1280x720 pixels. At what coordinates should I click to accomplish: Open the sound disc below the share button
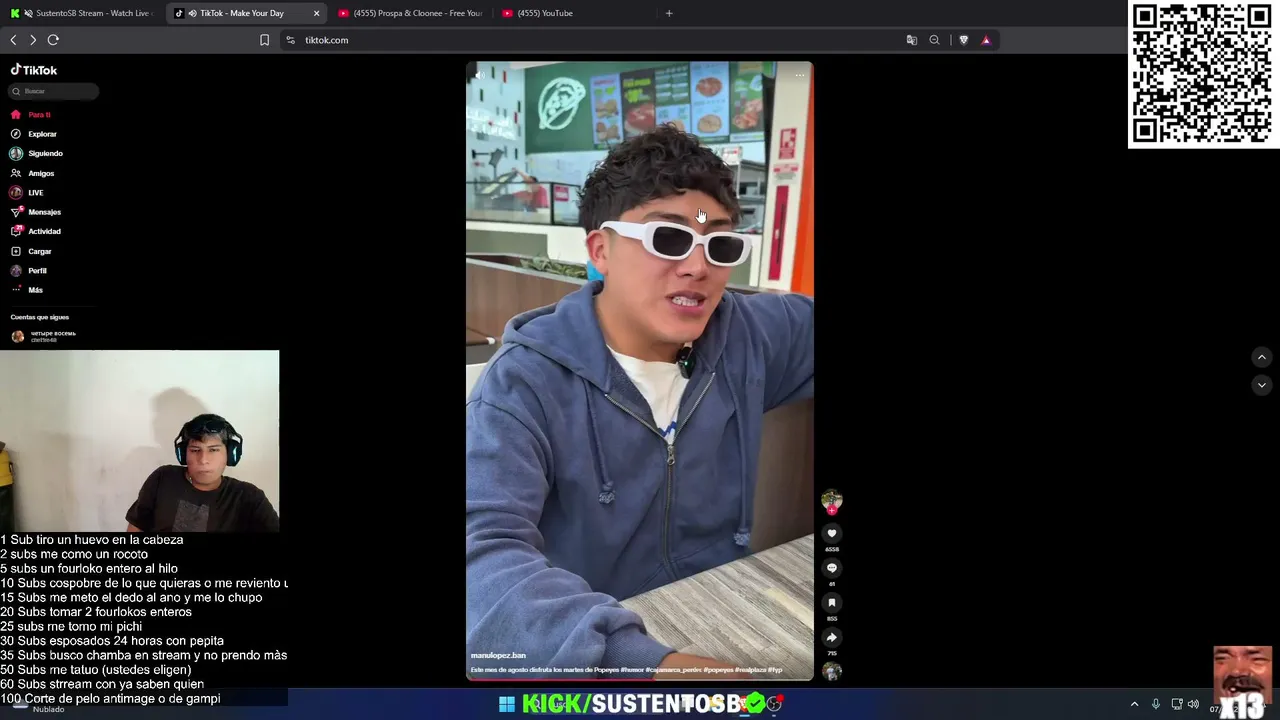point(831,671)
